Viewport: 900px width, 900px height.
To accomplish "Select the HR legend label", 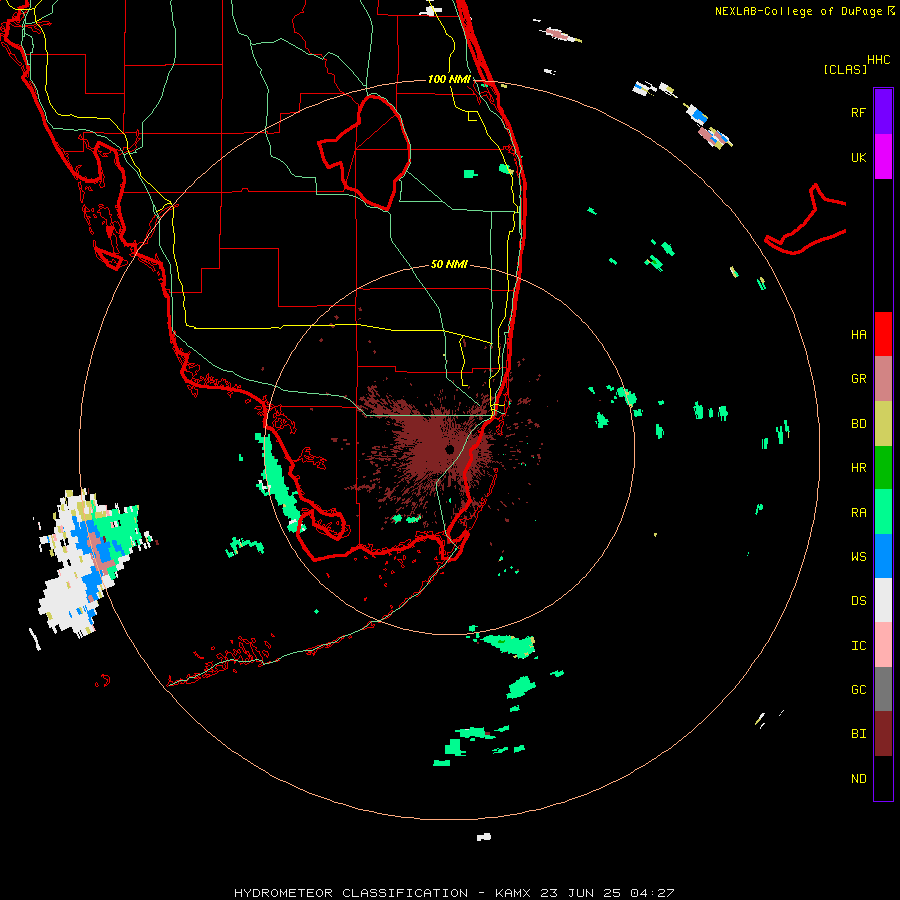I will [858, 468].
